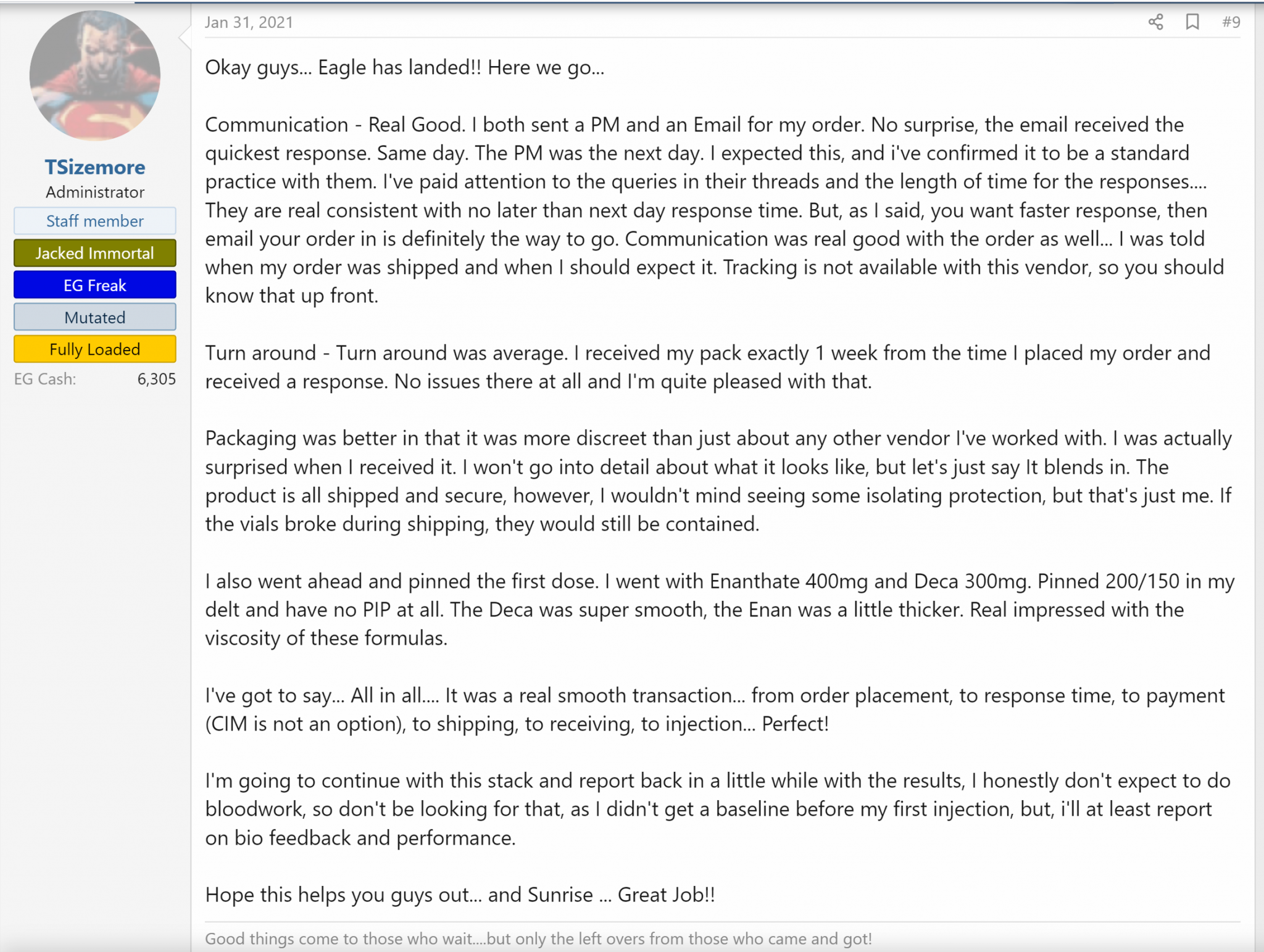Image resolution: width=1264 pixels, height=952 pixels.
Task: Open TSizemore's Superman avatar image
Action: pos(95,75)
